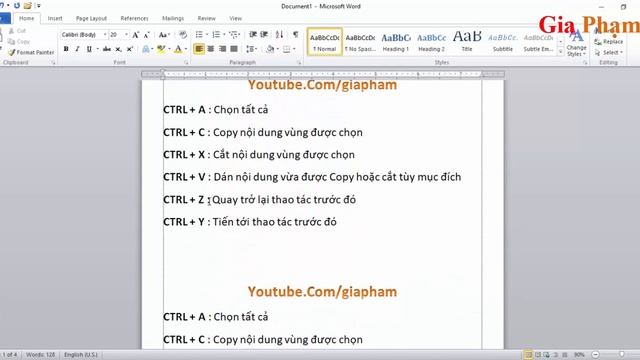
Task: Toggle italic formatting
Action: click(77, 49)
